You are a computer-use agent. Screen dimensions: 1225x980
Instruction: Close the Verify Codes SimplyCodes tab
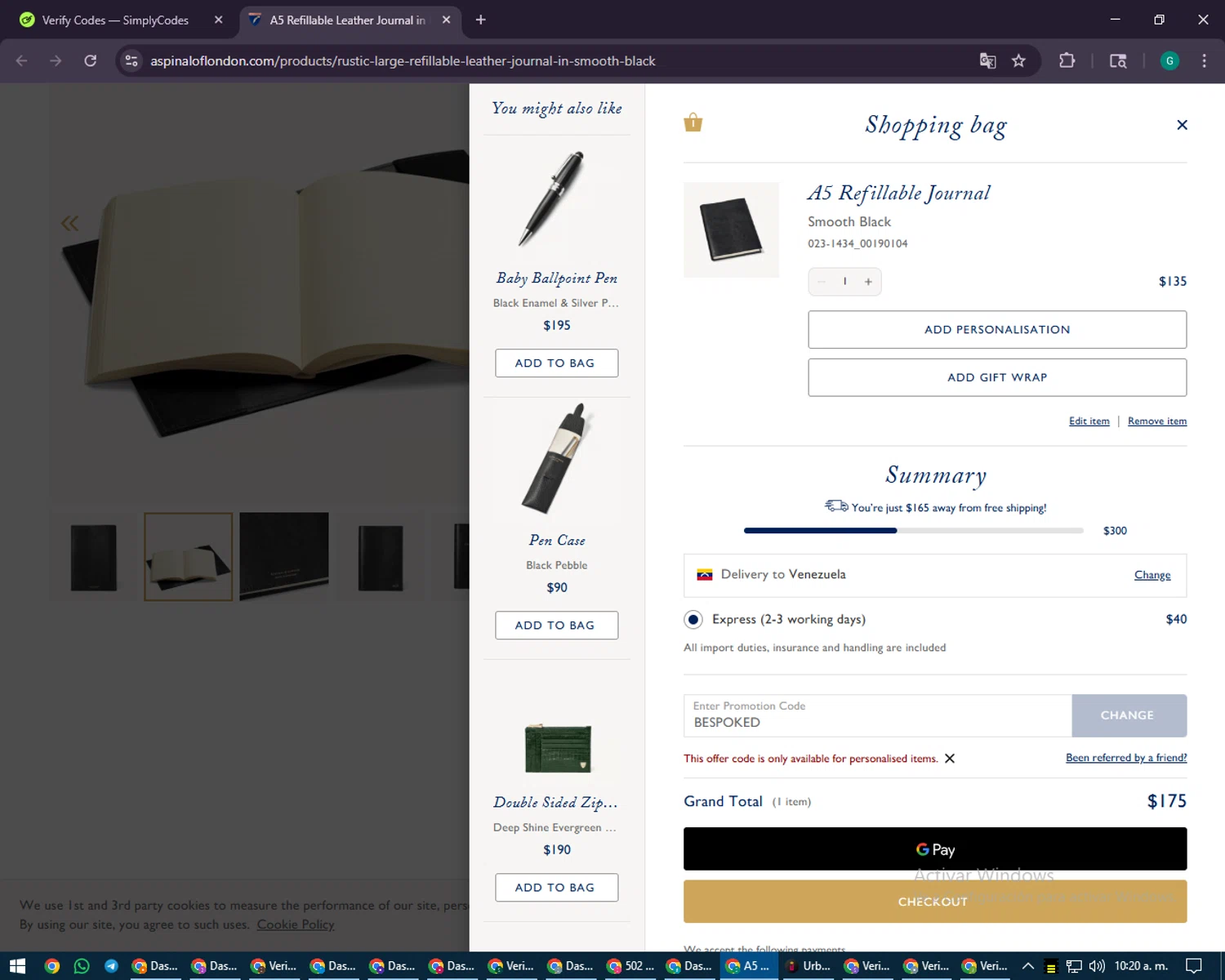[x=218, y=20]
